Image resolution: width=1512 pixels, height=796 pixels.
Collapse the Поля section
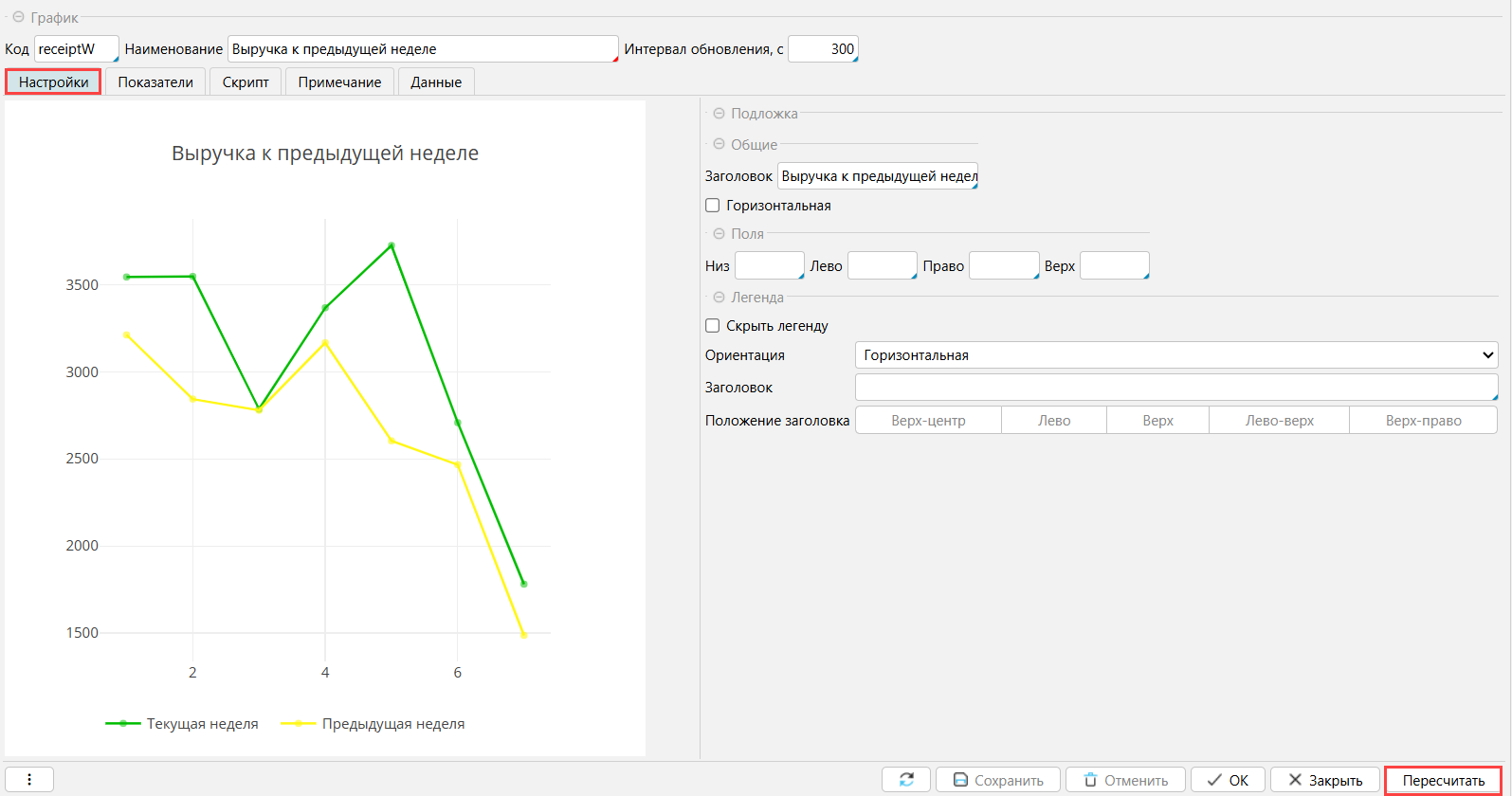pos(720,234)
